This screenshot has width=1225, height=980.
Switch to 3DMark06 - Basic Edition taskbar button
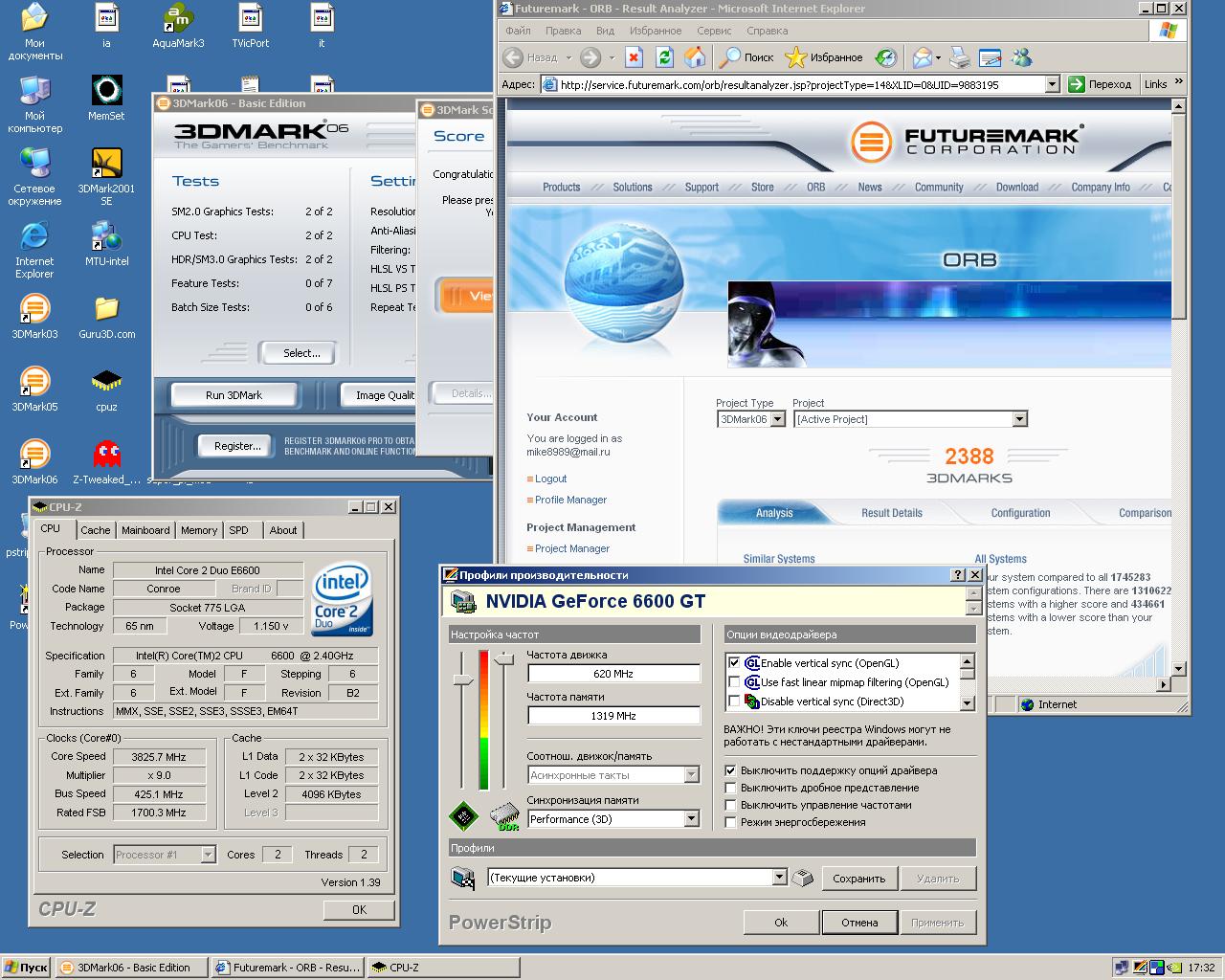click(131, 968)
